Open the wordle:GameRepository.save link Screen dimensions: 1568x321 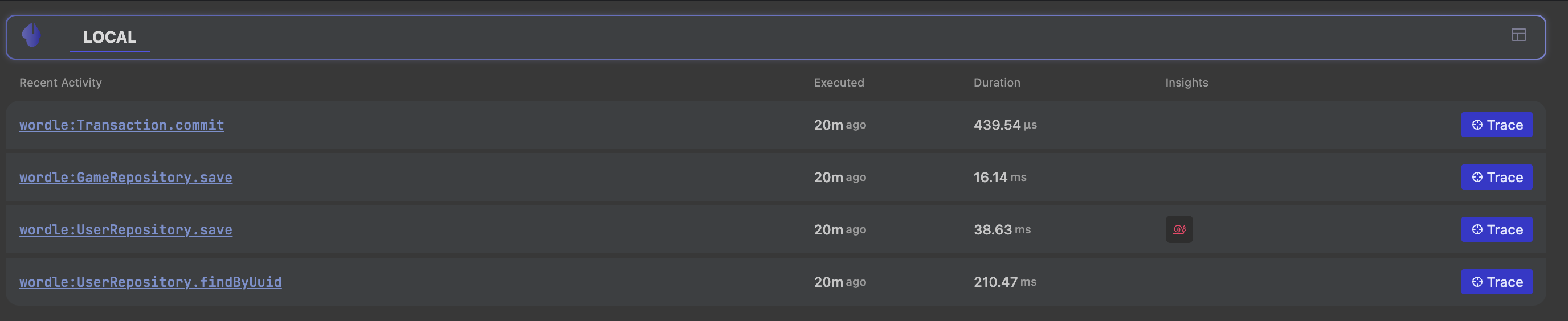126,178
